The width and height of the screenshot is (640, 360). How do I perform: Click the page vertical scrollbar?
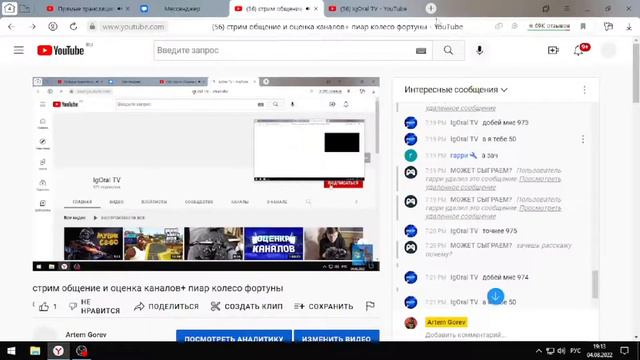[636, 73]
